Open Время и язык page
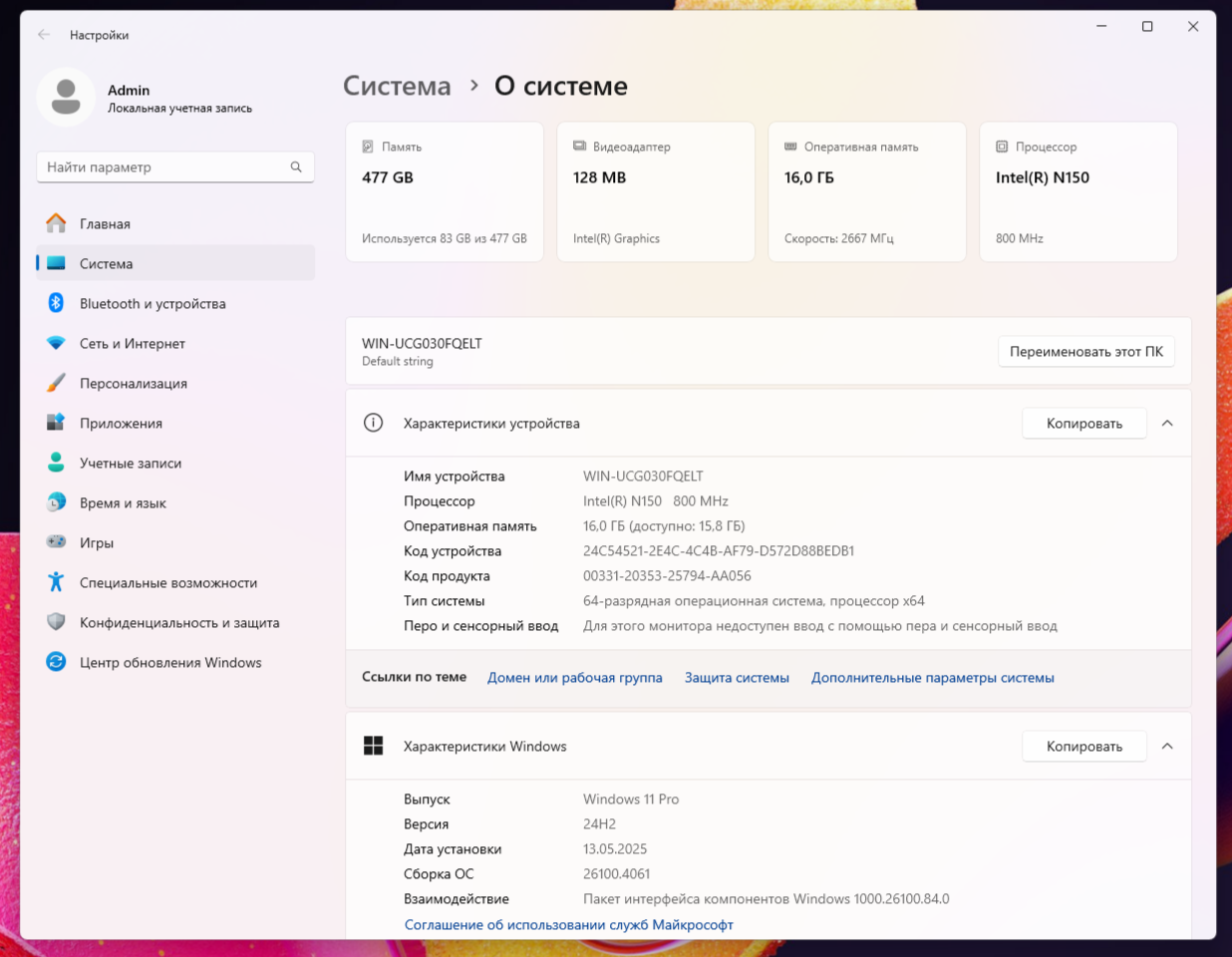 [175, 502]
